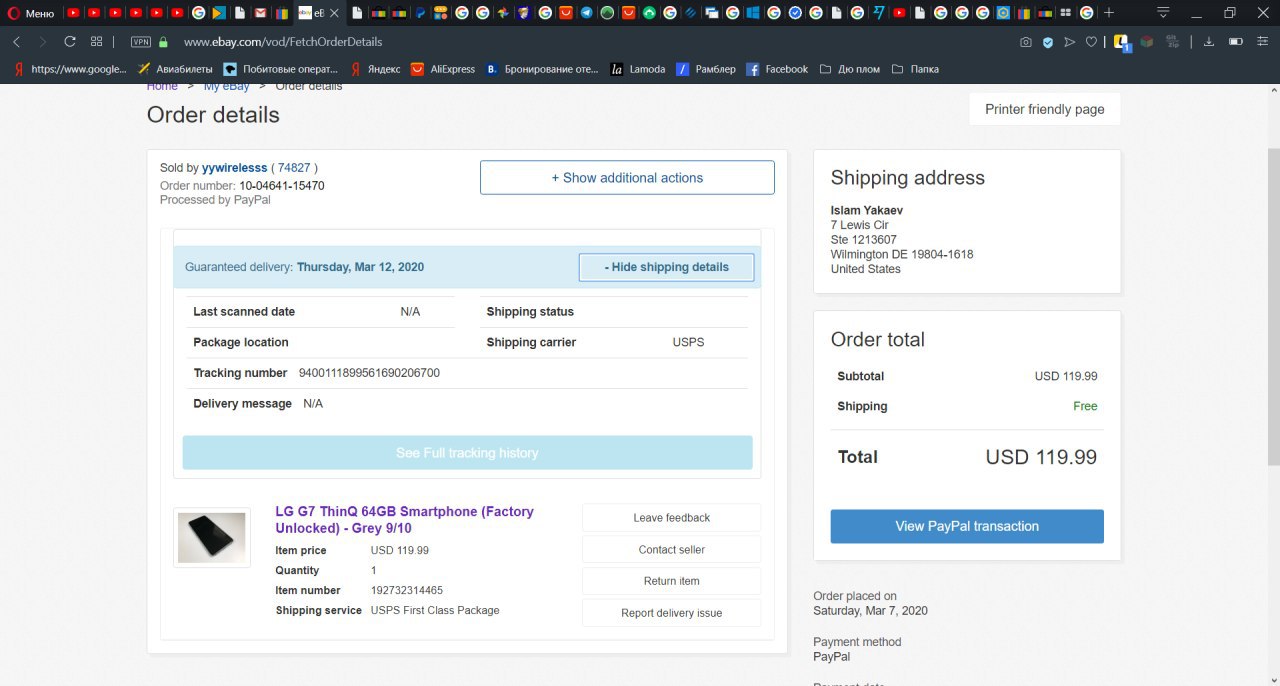Open Easy Setup sliders icon
This screenshot has height=686, width=1280.
[1263, 42]
